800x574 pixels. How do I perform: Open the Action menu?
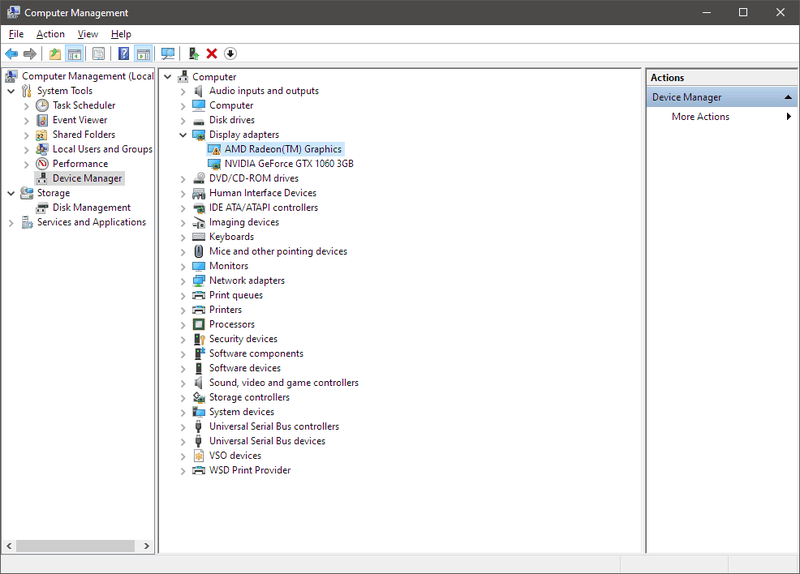click(x=50, y=34)
